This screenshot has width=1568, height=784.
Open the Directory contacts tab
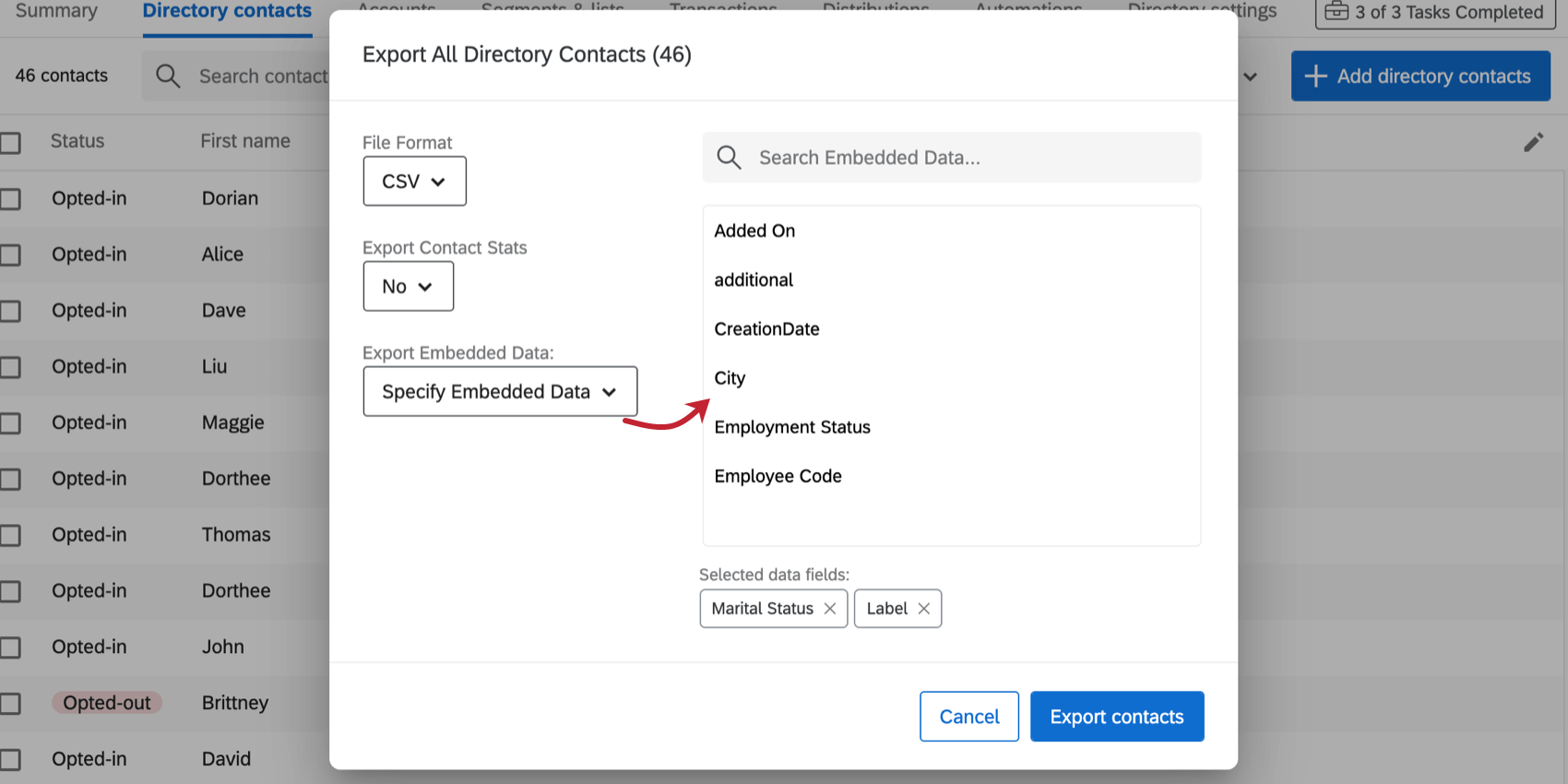click(227, 12)
